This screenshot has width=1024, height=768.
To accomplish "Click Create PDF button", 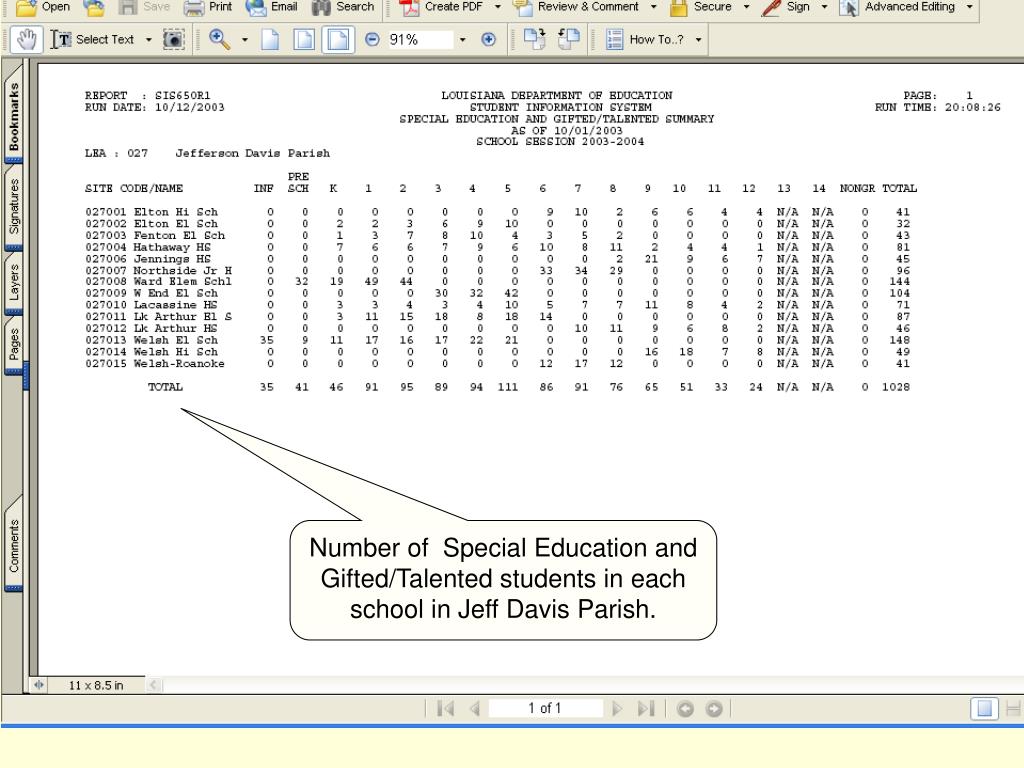I will tap(441, 7).
